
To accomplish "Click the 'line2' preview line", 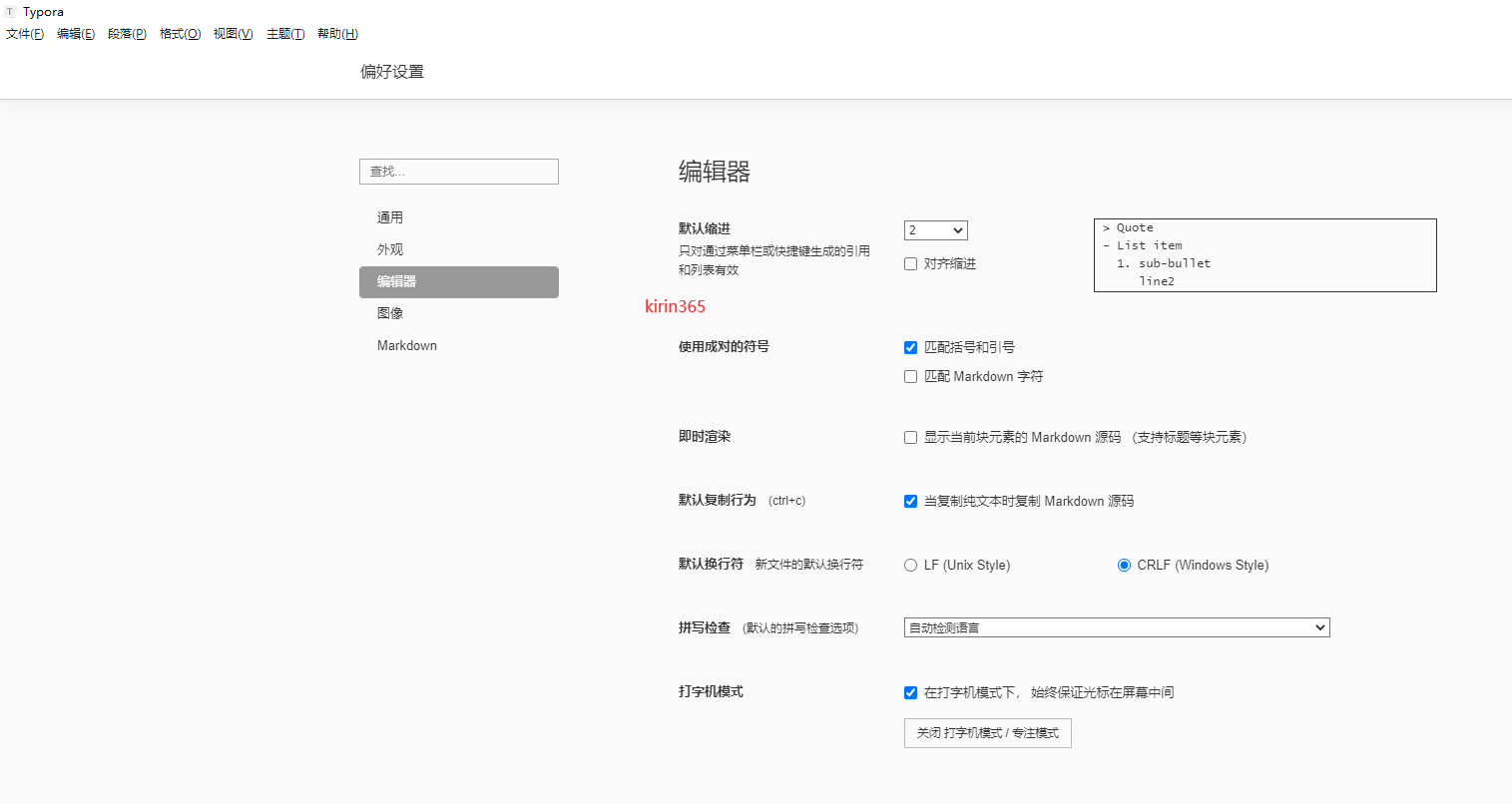I will (x=1157, y=281).
